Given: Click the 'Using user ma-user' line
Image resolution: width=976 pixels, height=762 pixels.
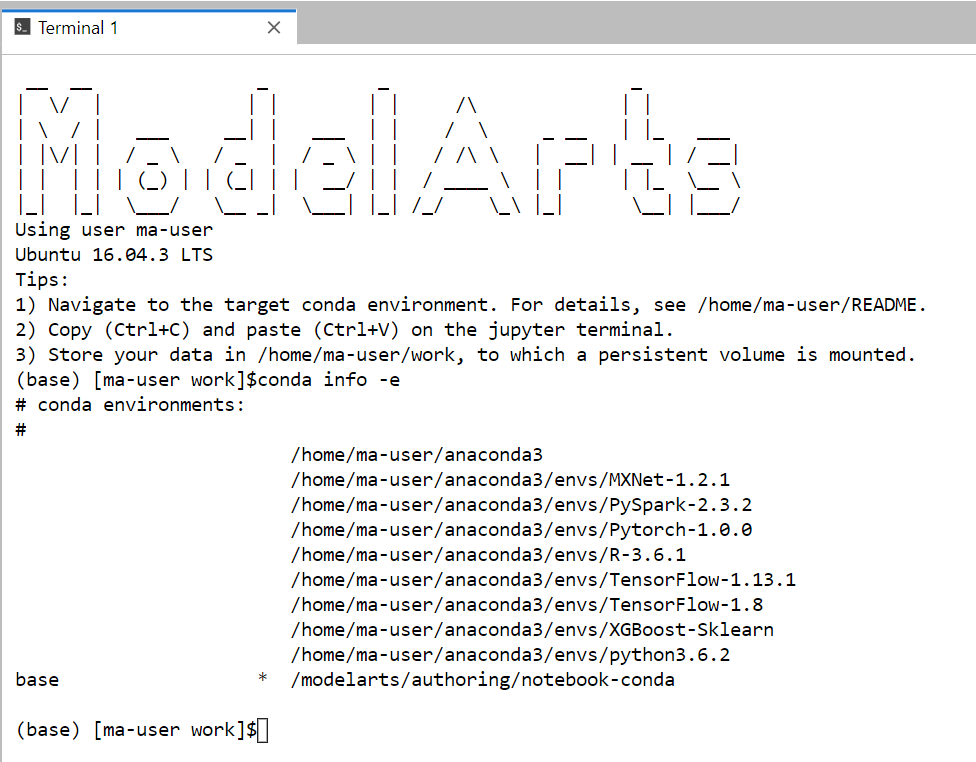Looking at the screenshot, I should [114, 230].
